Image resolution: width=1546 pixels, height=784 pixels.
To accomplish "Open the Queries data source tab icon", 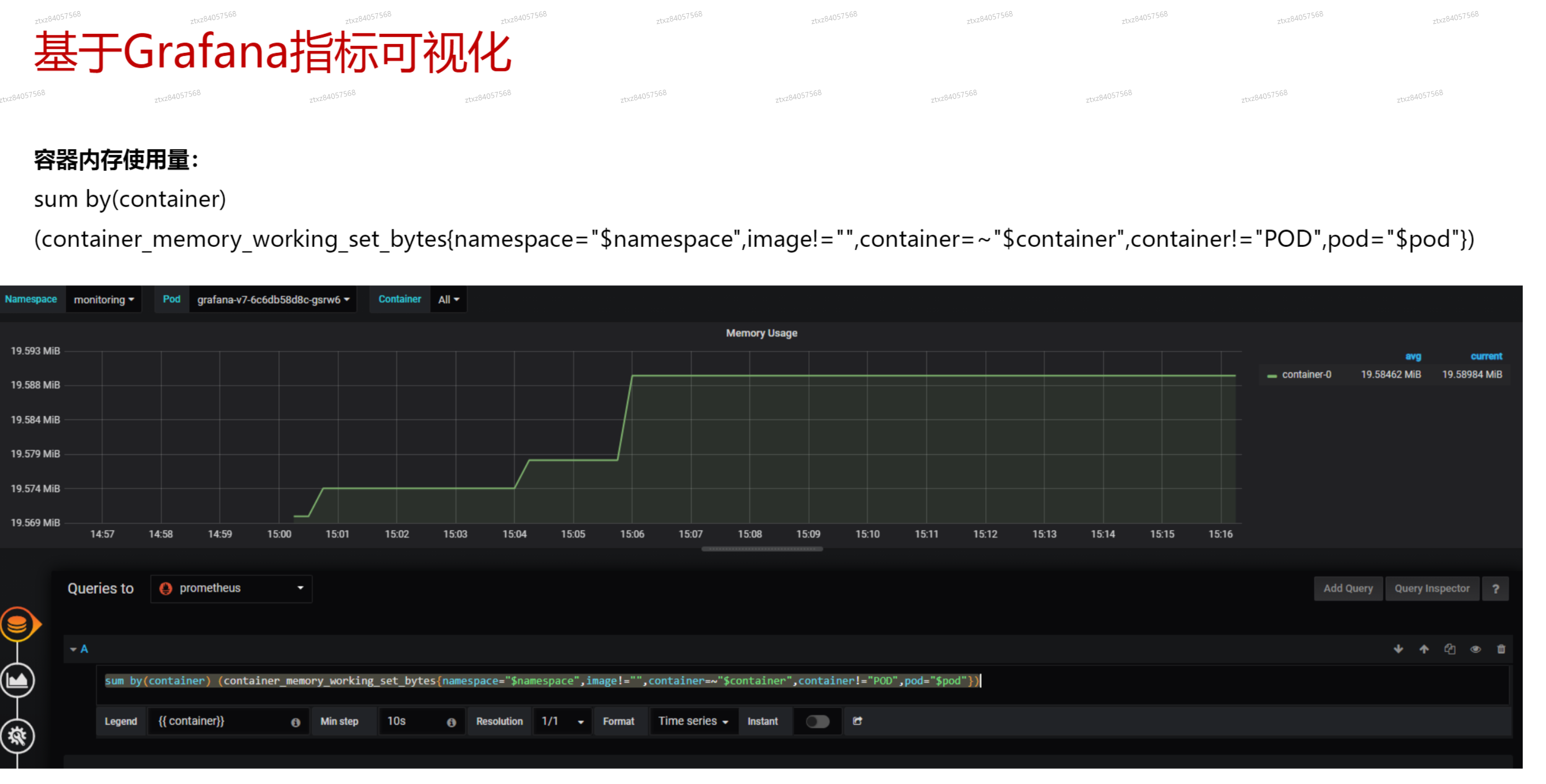I will click(17, 624).
